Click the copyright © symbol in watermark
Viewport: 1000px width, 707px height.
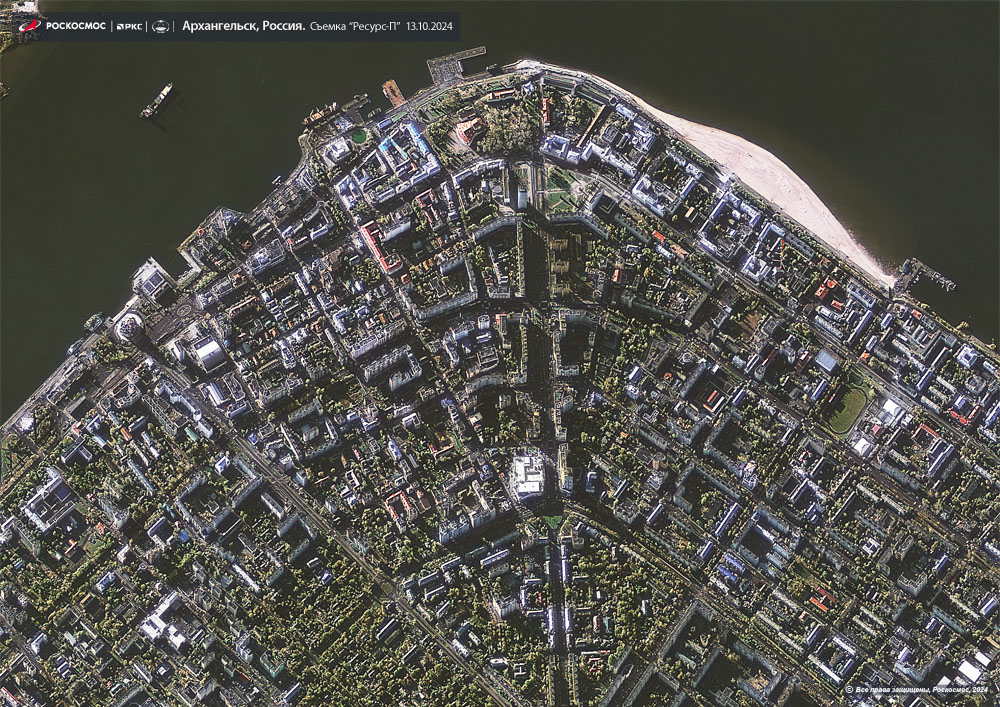pyautogui.click(x=849, y=690)
